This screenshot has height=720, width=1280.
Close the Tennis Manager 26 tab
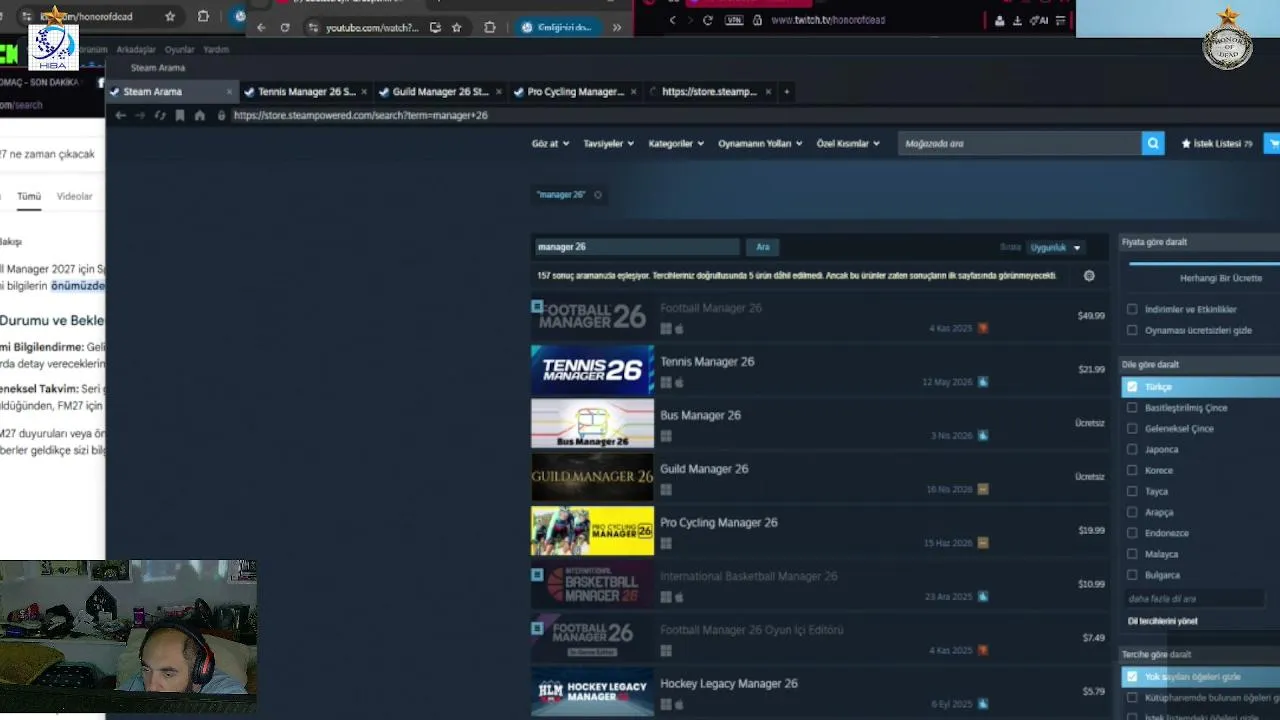pos(364,92)
